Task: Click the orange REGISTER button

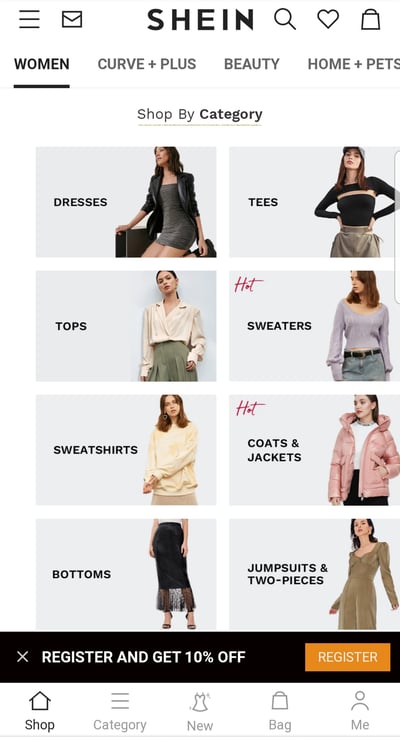Action: 347,657
